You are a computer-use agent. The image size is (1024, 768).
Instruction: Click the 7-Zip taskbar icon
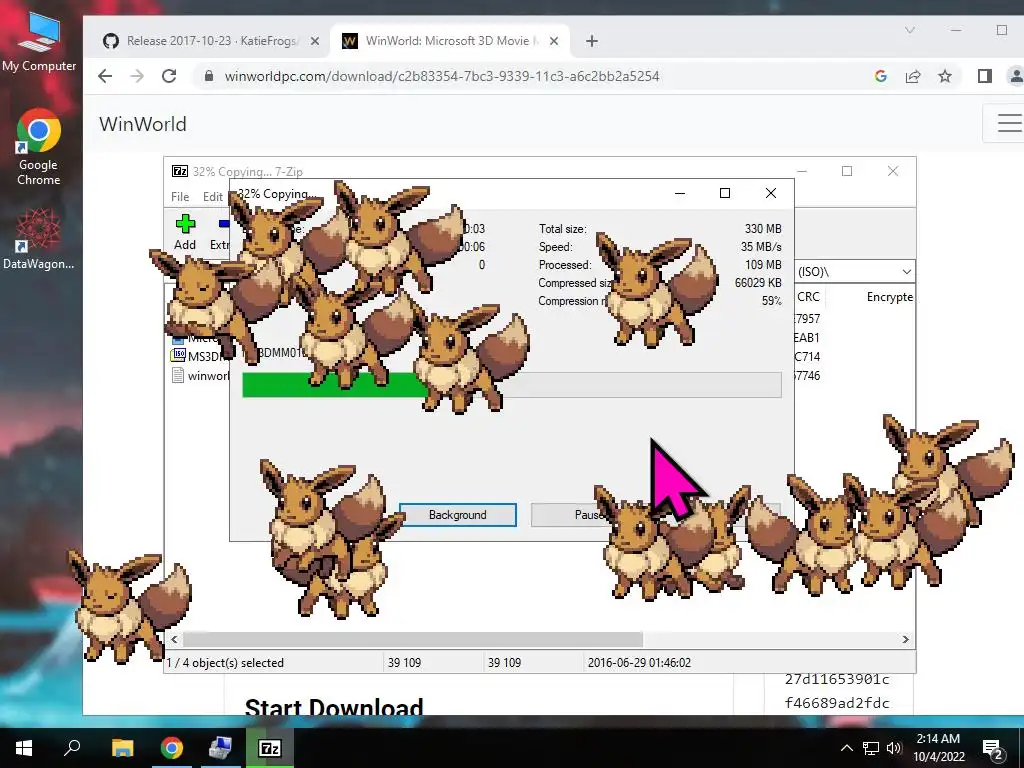click(x=270, y=748)
